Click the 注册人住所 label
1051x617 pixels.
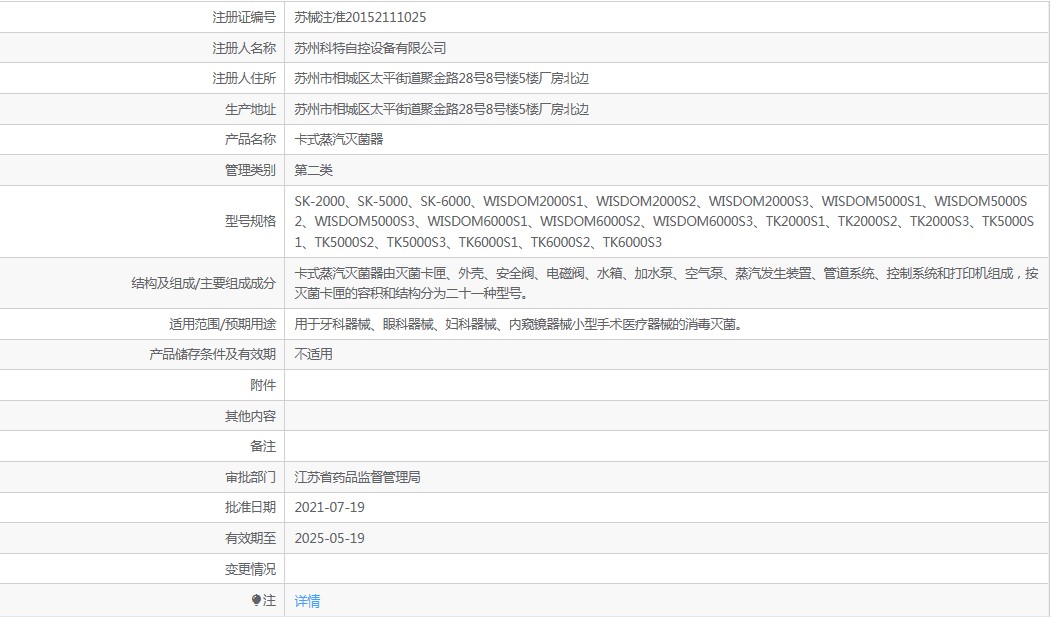click(244, 78)
